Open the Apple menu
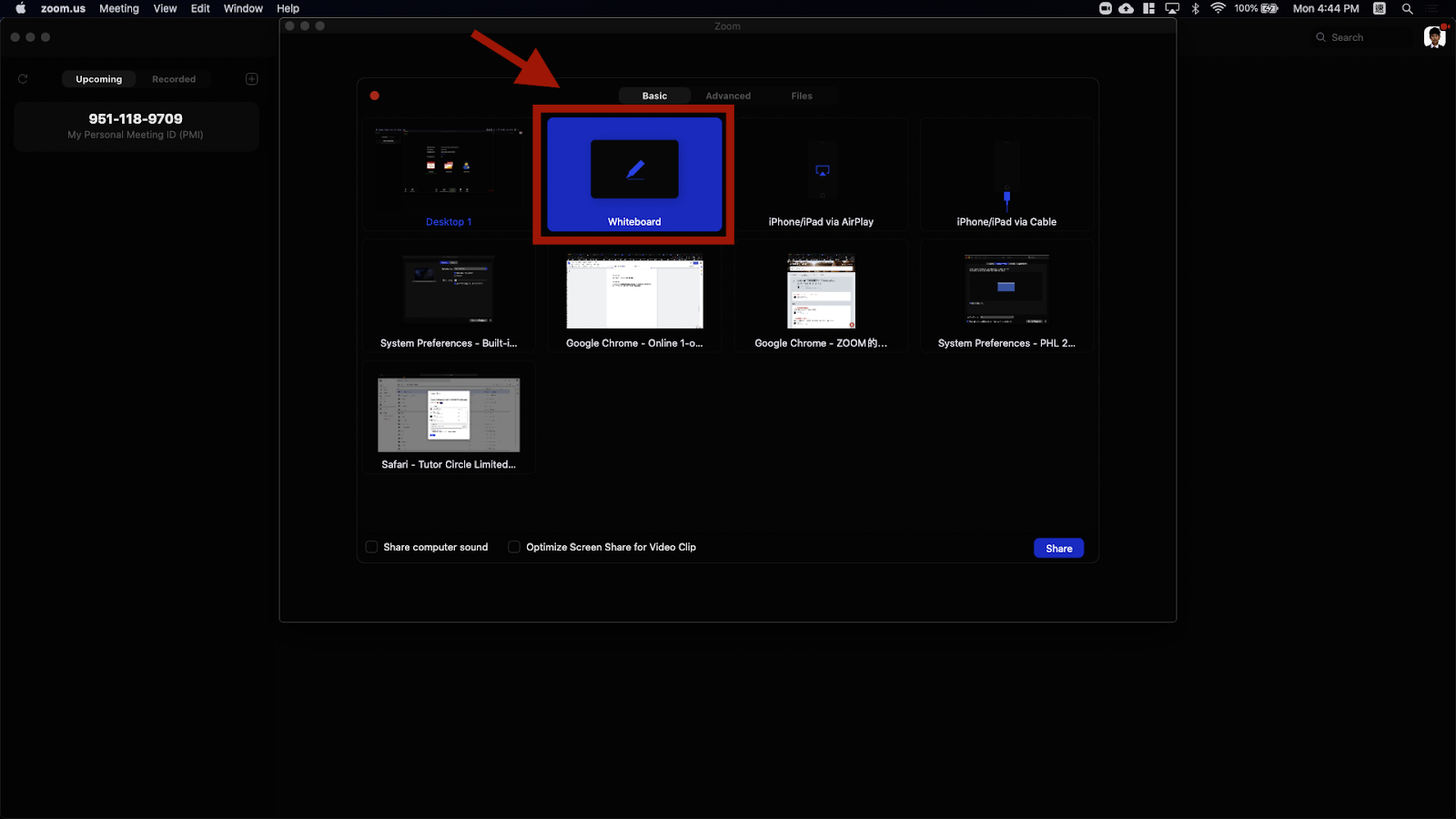Viewport: 1456px width, 819px height. coord(20,8)
